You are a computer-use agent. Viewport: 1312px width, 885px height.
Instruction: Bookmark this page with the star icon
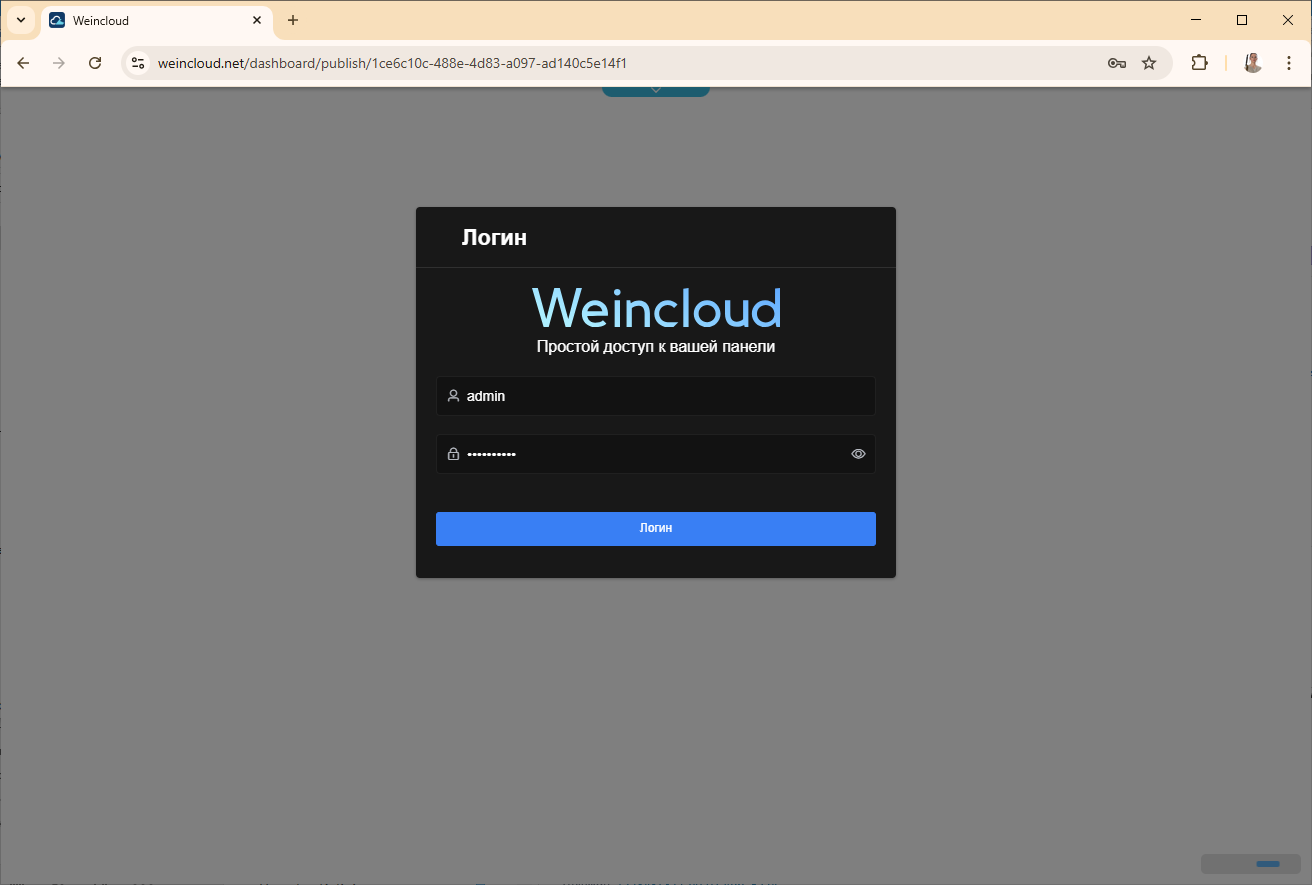tap(1149, 63)
